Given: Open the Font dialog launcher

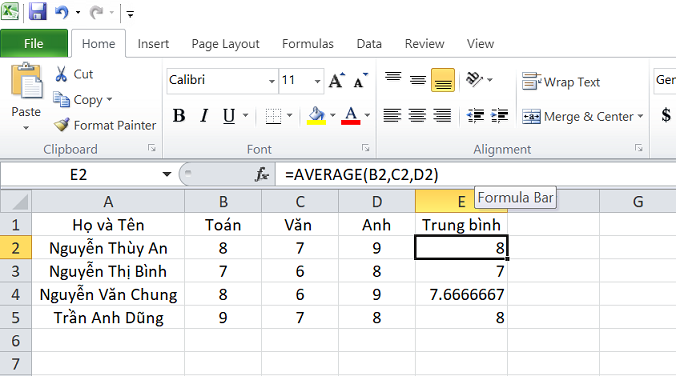Looking at the screenshot, I should [x=366, y=148].
